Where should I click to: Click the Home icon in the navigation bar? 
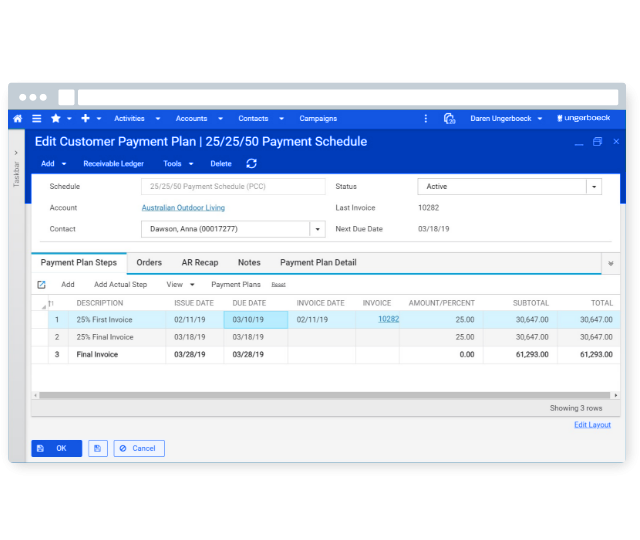click(x=18, y=118)
